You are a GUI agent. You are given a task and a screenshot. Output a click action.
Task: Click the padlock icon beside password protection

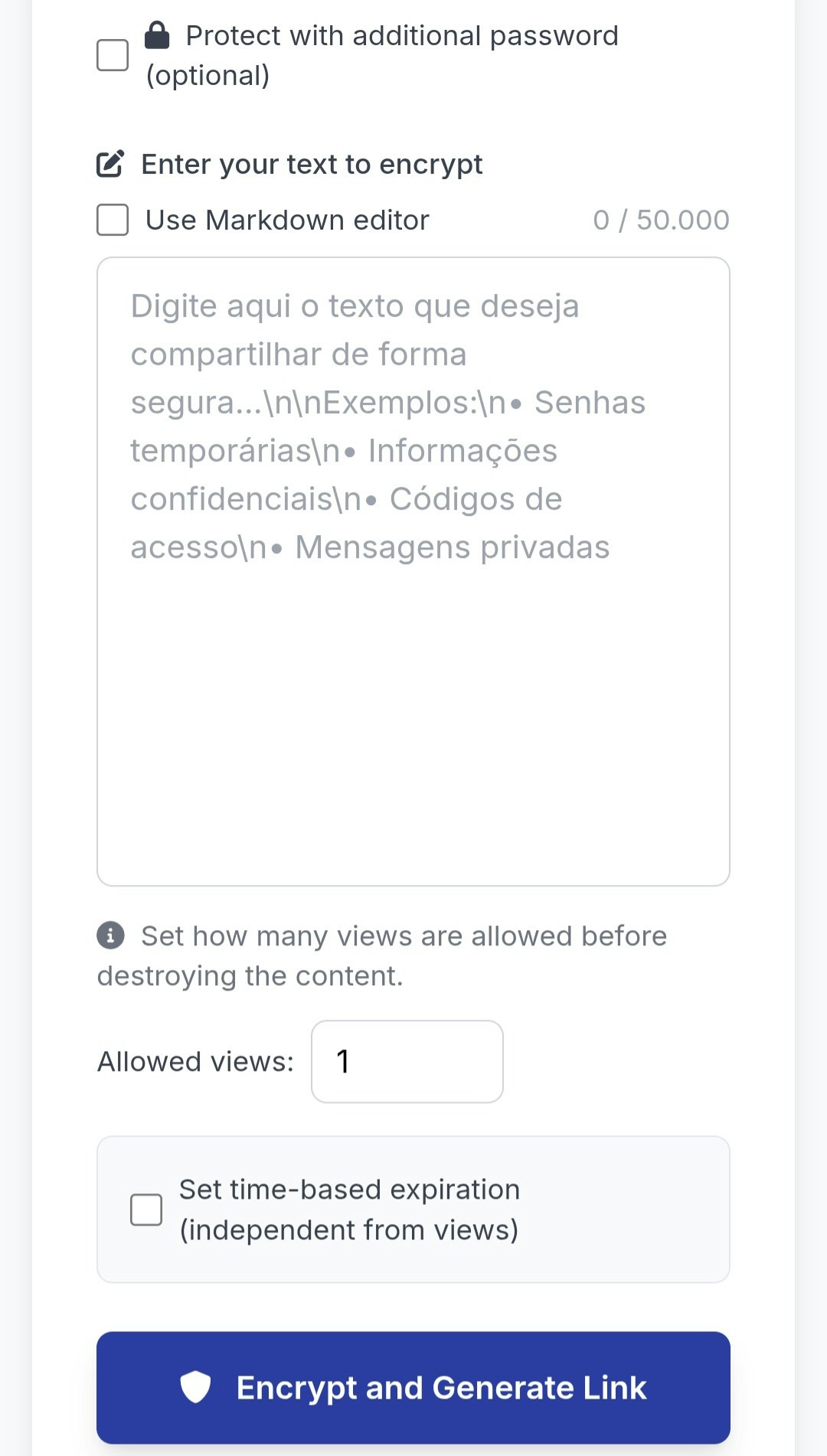tap(157, 34)
